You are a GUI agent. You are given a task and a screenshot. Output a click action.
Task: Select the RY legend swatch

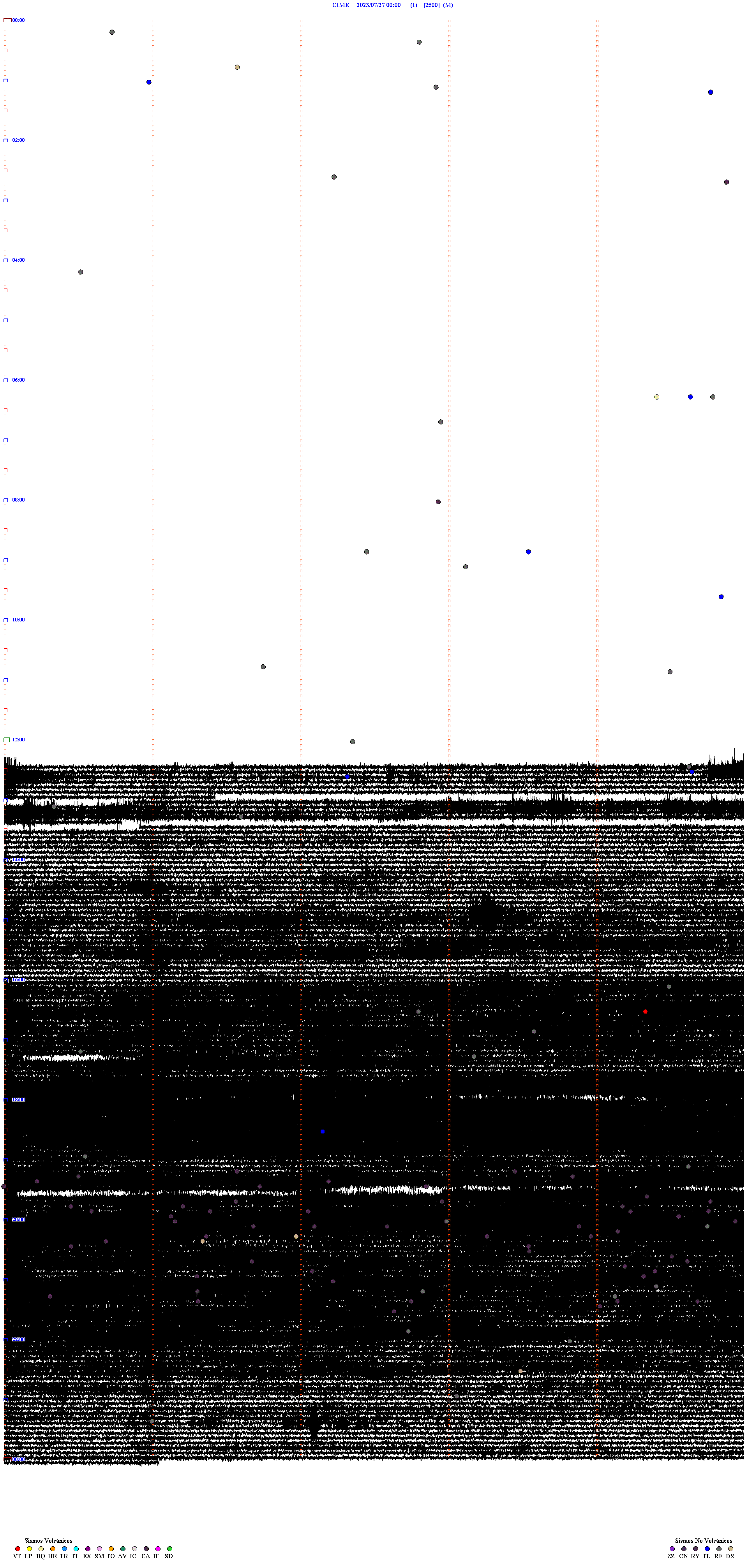click(x=696, y=1549)
